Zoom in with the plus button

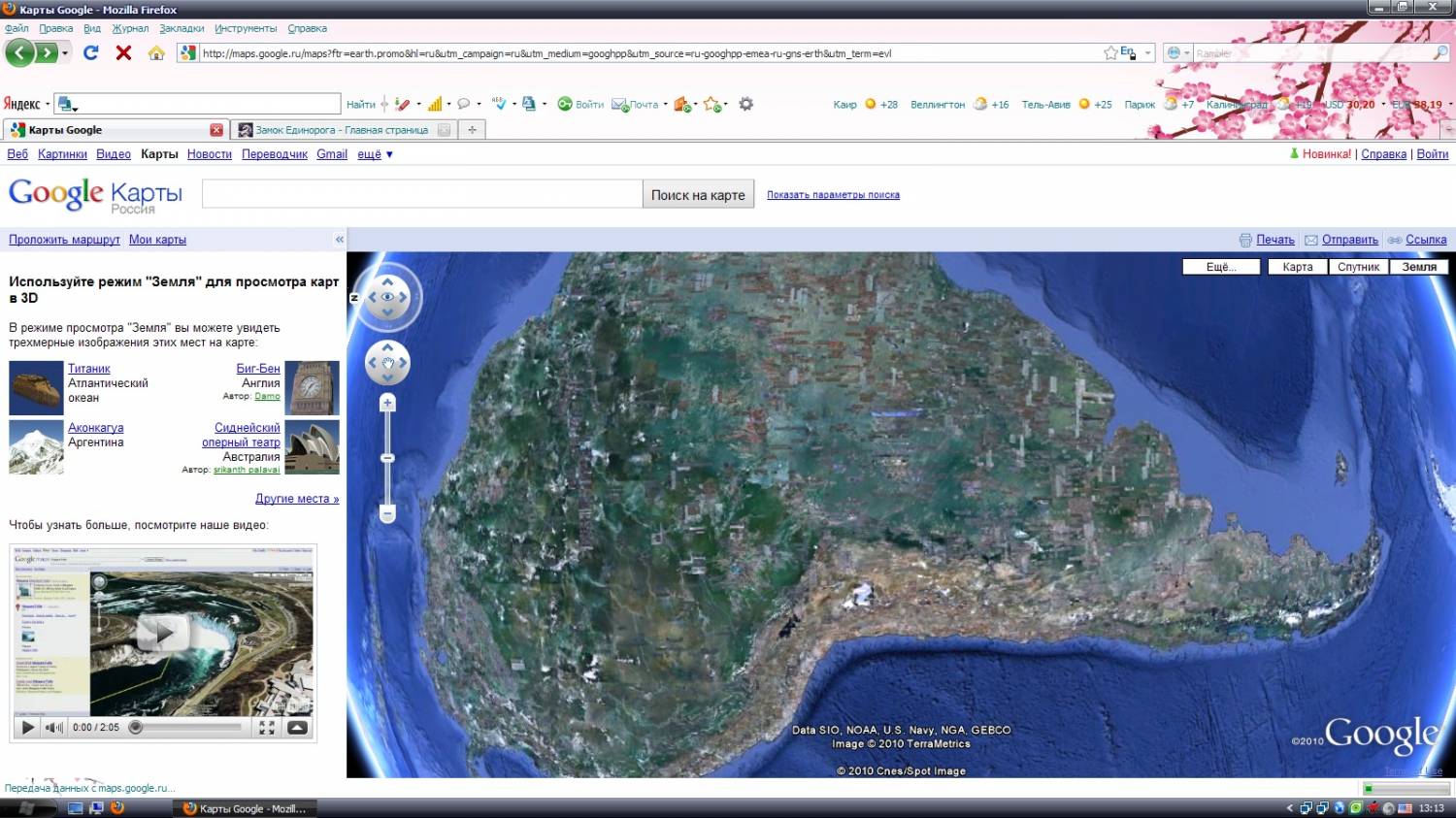click(387, 403)
